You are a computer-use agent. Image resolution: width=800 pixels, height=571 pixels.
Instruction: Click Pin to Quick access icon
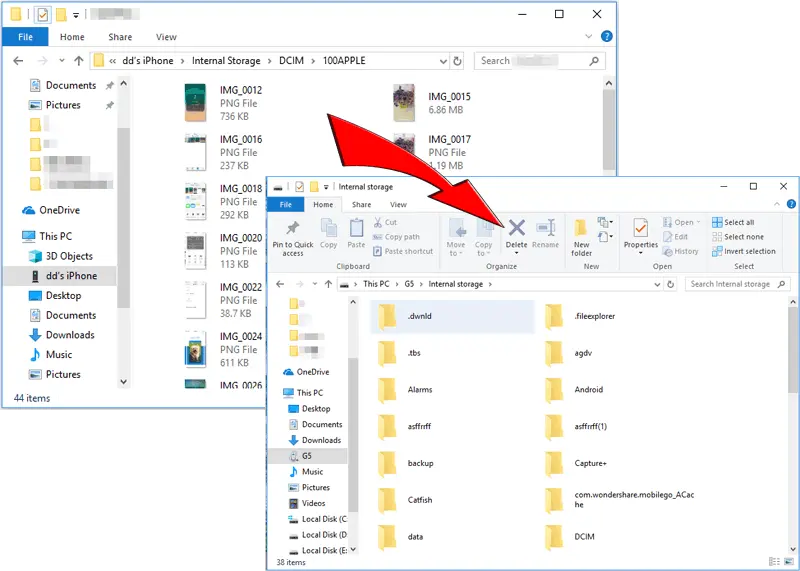pyautogui.click(x=293, y=228)
